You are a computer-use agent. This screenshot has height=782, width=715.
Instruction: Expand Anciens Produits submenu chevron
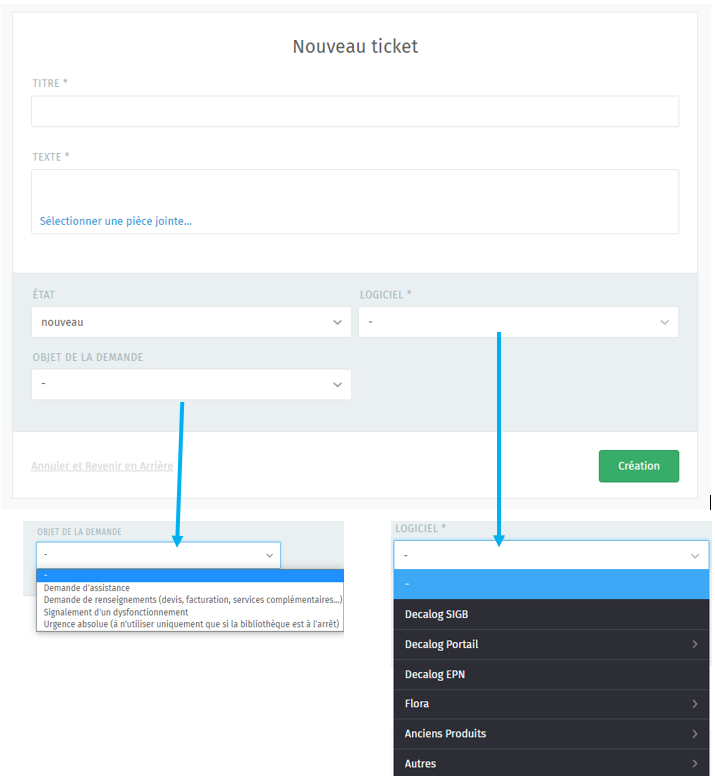695,734
